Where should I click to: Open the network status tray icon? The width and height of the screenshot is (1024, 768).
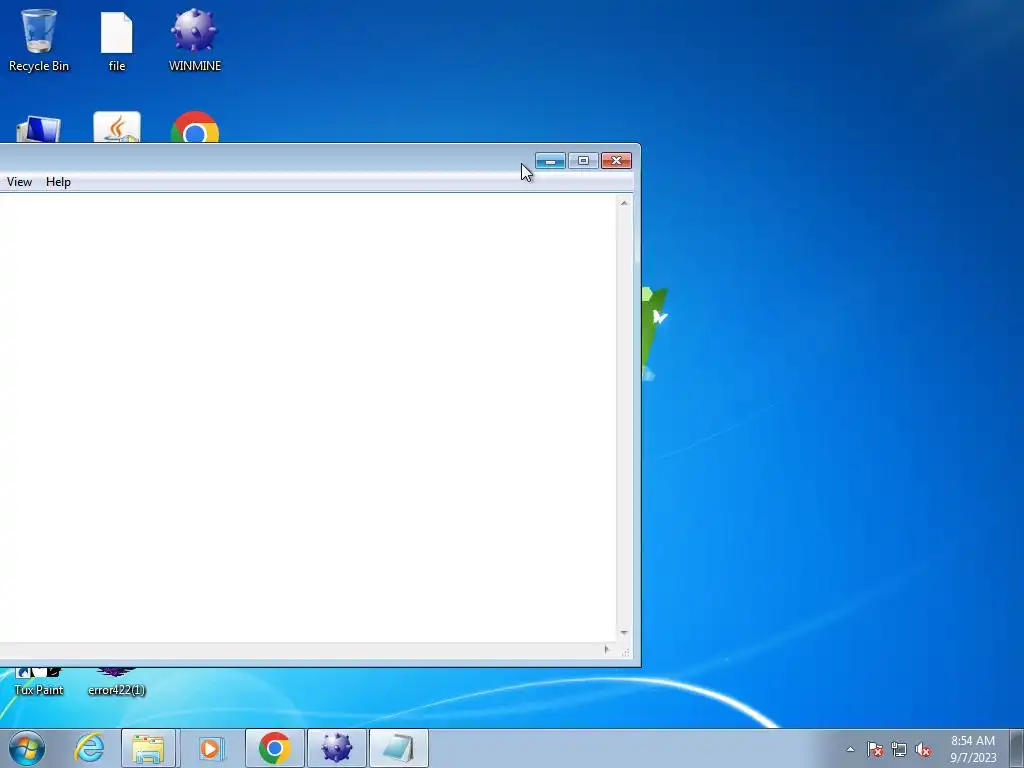(x=899, y=749)
